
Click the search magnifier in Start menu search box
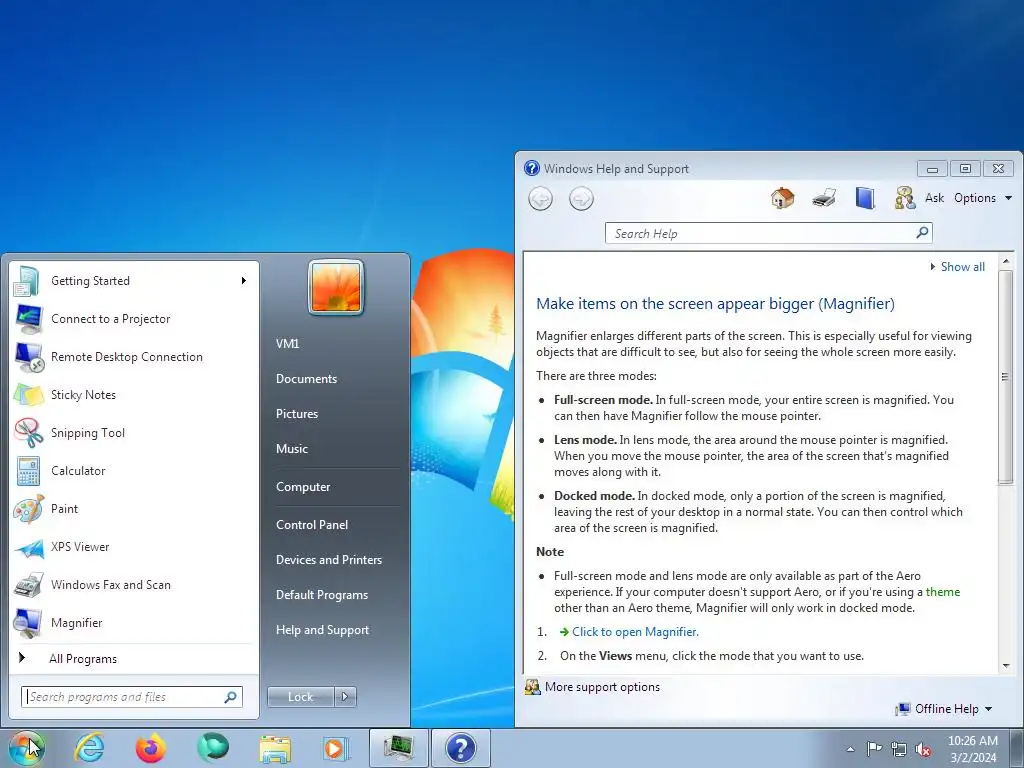(231, 697)
